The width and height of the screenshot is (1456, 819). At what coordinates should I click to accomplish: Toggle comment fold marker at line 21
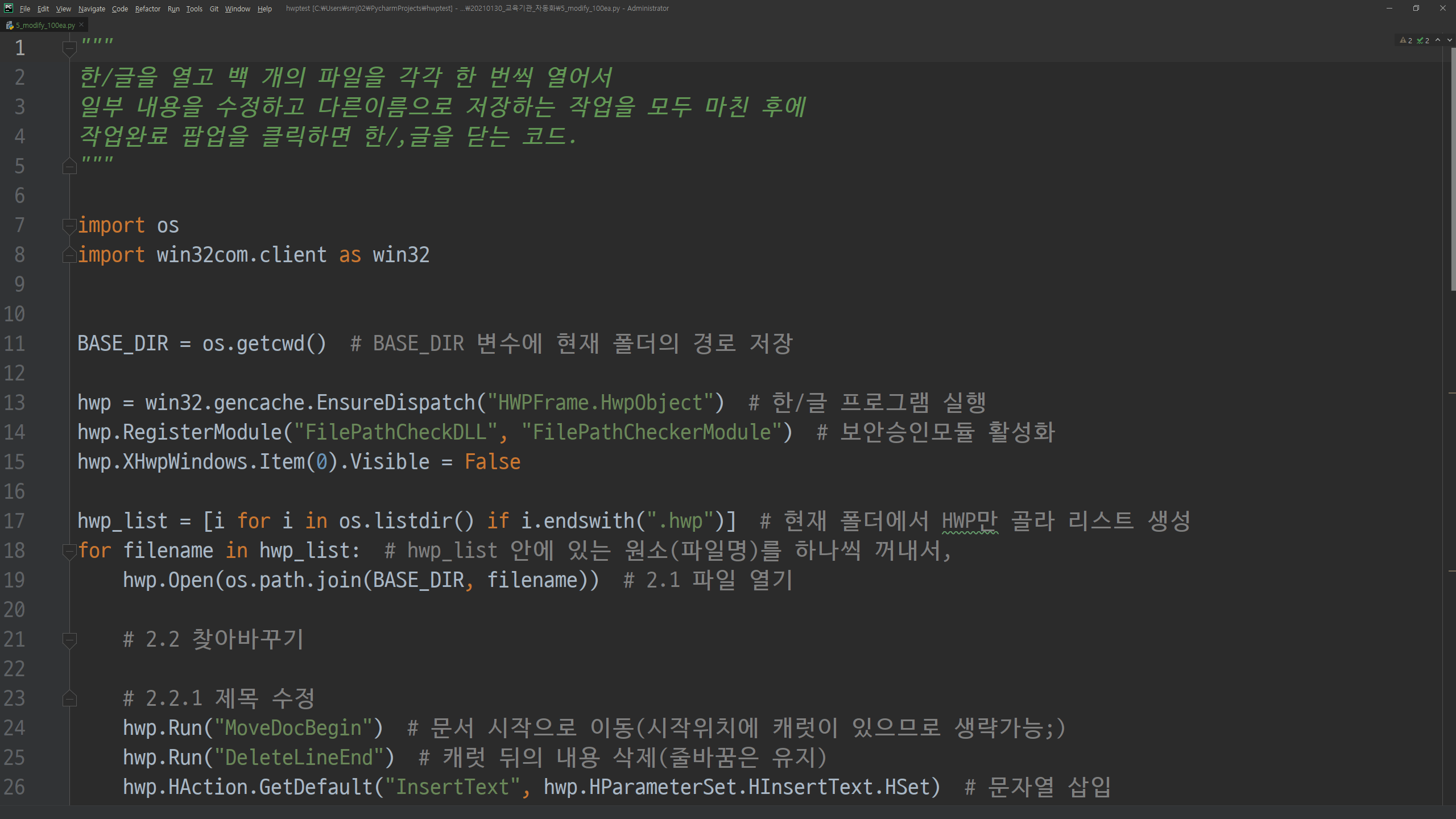(69, 640)
